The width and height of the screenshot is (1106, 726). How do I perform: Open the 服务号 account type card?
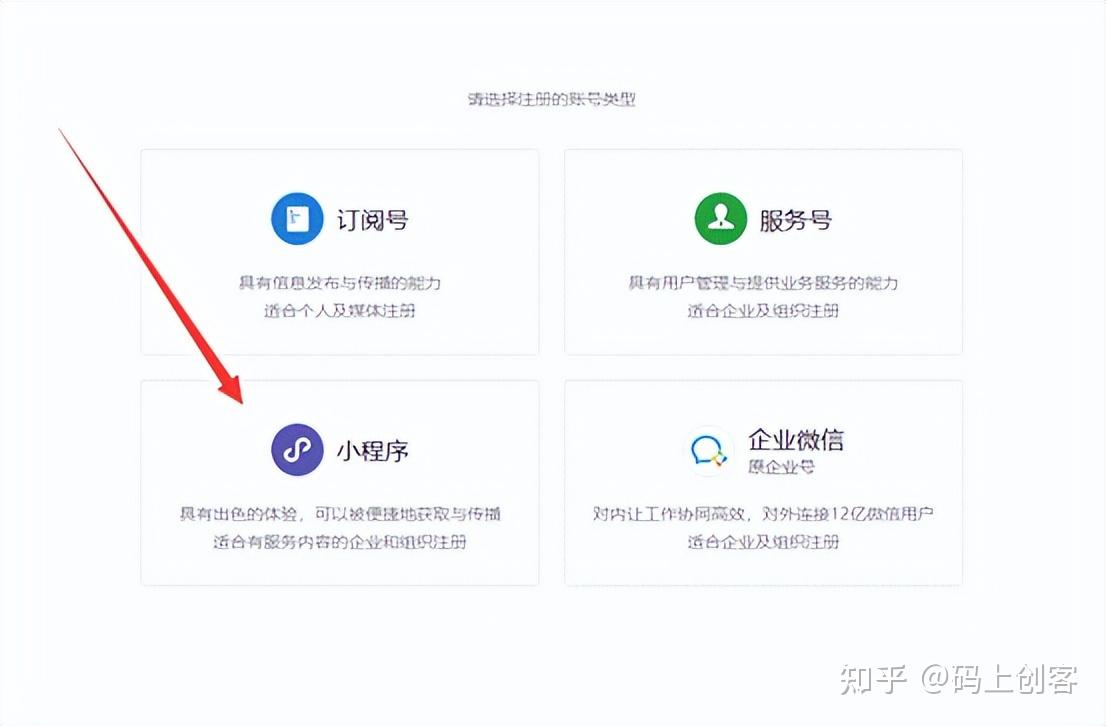pyautogui.click(x=763, y=252)
